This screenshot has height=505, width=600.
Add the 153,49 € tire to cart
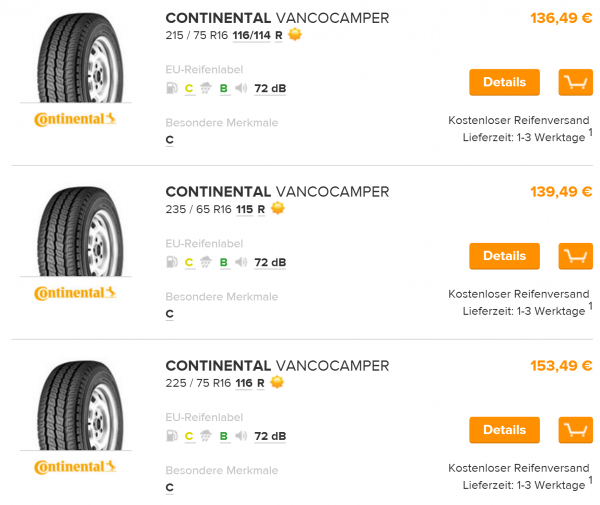[x=575, y=430]
